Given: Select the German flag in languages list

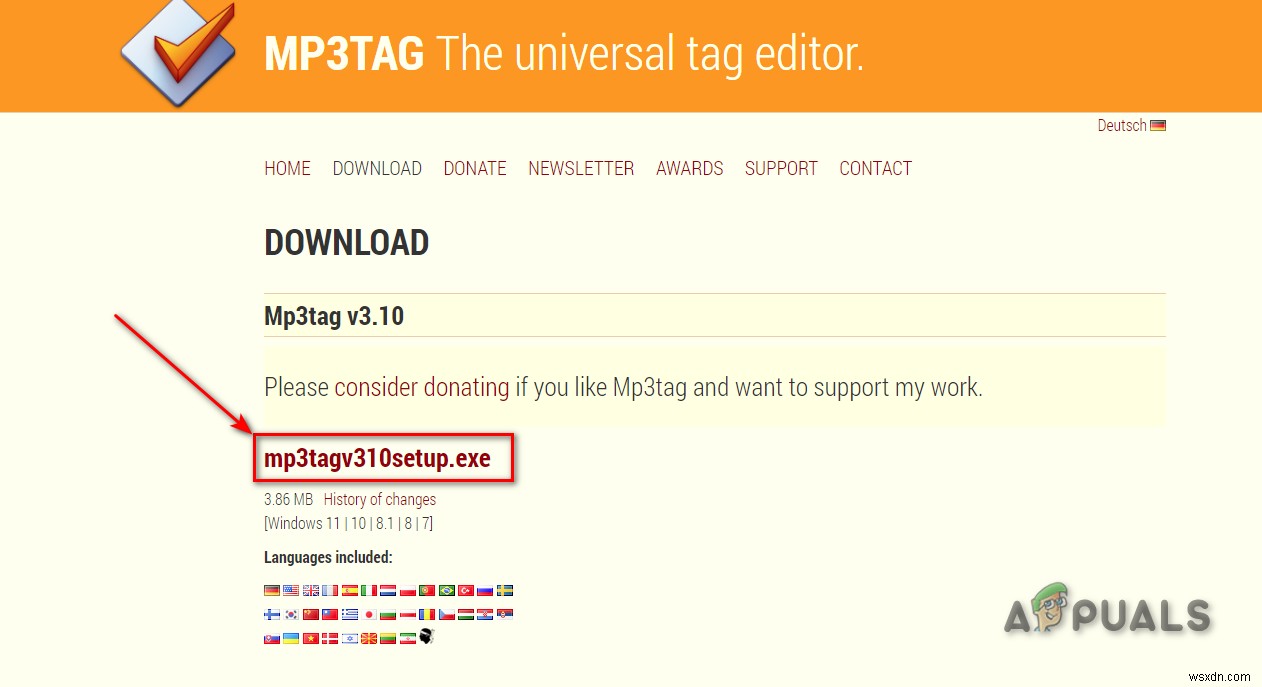Looking at the screenshot, I should point(272,590).
